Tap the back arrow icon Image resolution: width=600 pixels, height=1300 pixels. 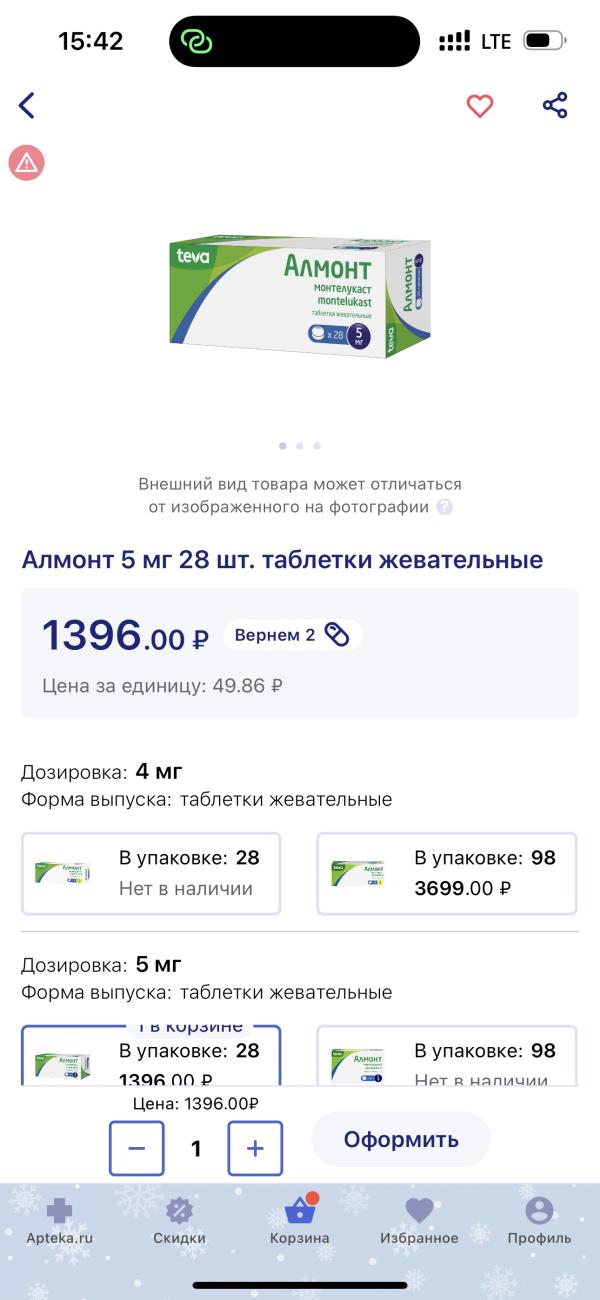coord(27,105)
